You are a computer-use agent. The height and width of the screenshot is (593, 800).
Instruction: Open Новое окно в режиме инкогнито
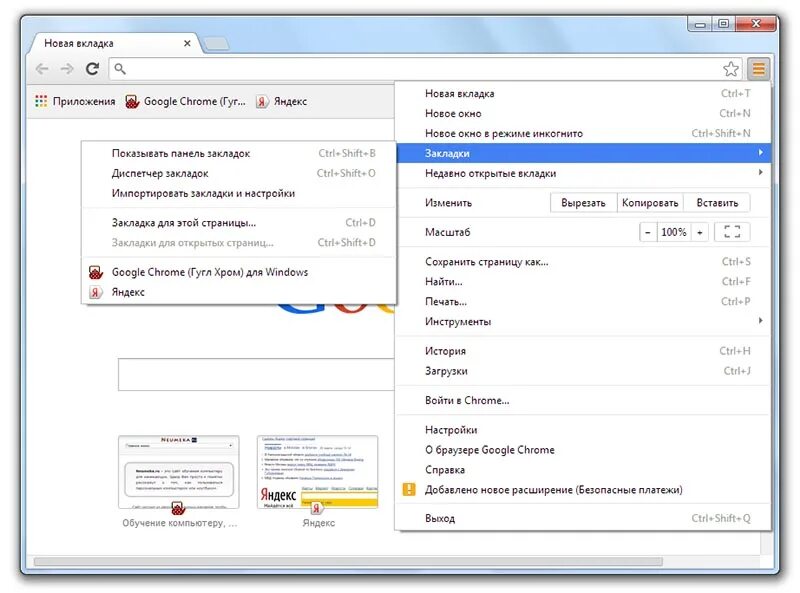pyautogui.click(x=583, y=133)
